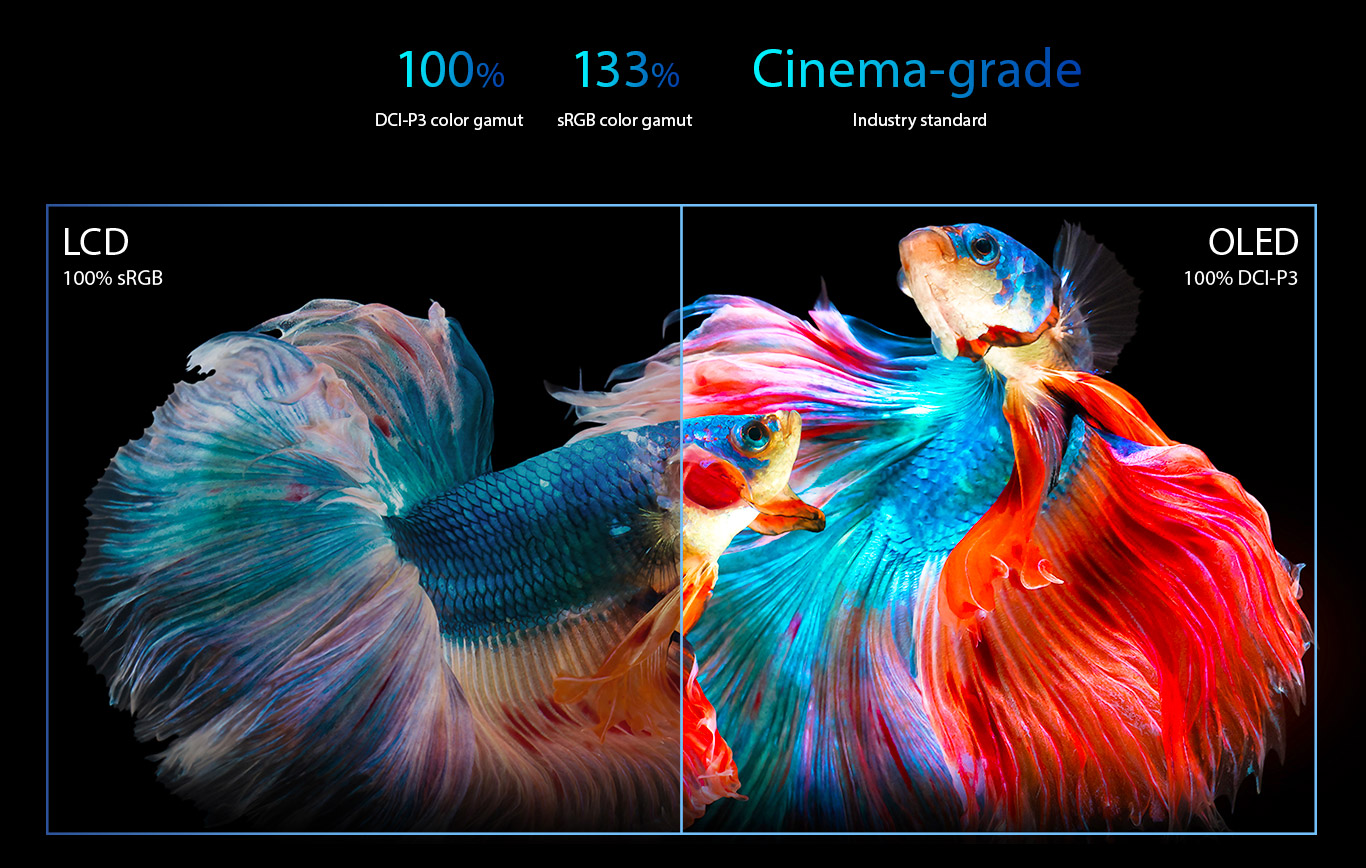1366x868 pixels.
Task: Click the "LCD" panel label
Action: click(96, 243)
